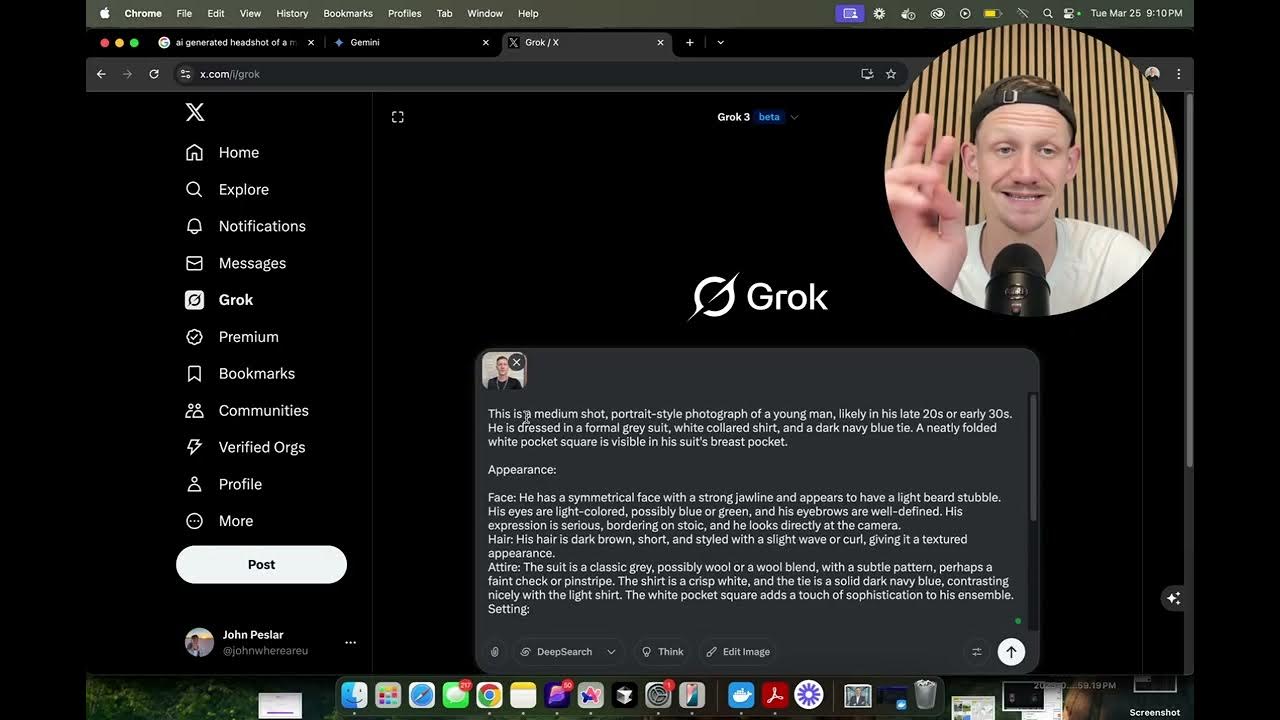Open Finder from the dock
Image resolution: width=1280 pixels, height=720 pixels.
(x=354, y=694)
